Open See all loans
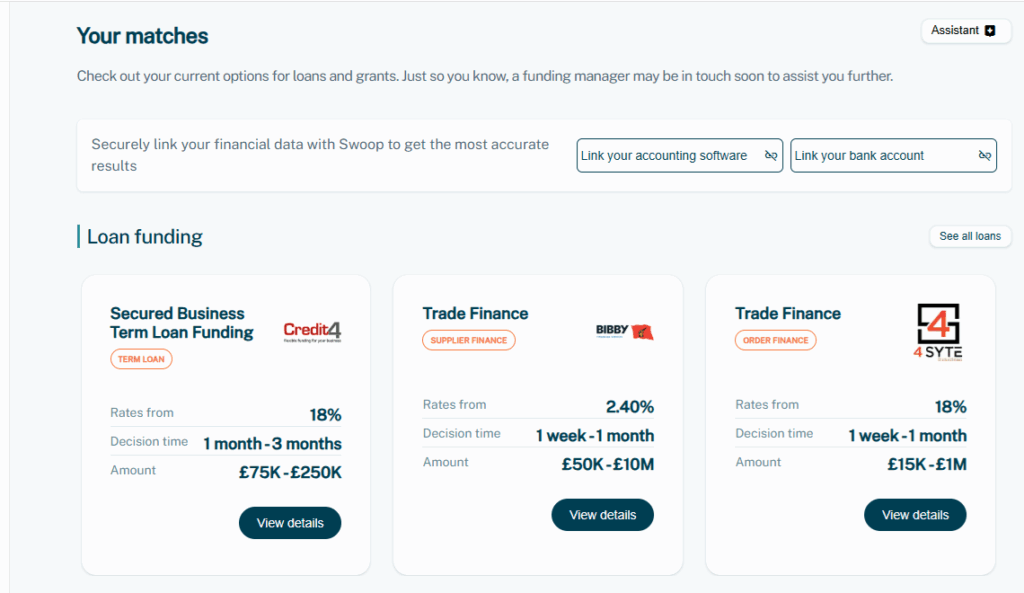The height and width of the screenshot is (593, 1024). click(x=970, y=236)
